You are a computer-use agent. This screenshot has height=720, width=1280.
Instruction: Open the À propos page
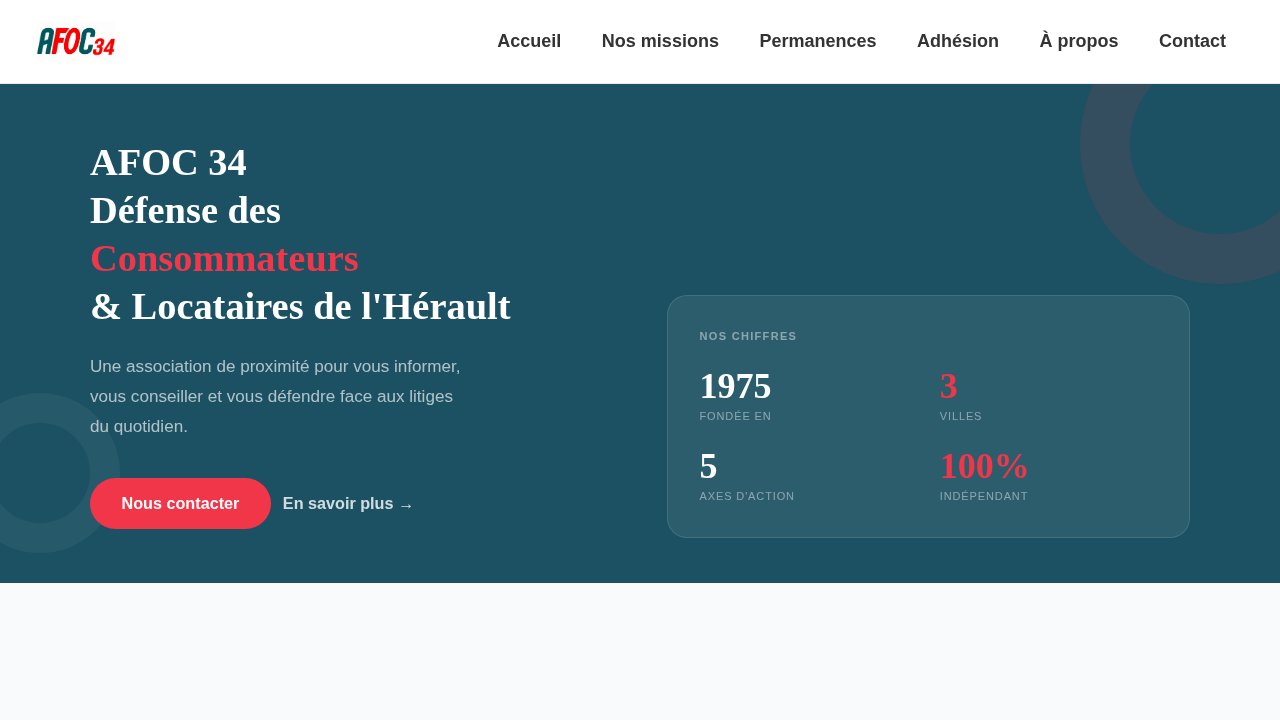pos(1079,41)
